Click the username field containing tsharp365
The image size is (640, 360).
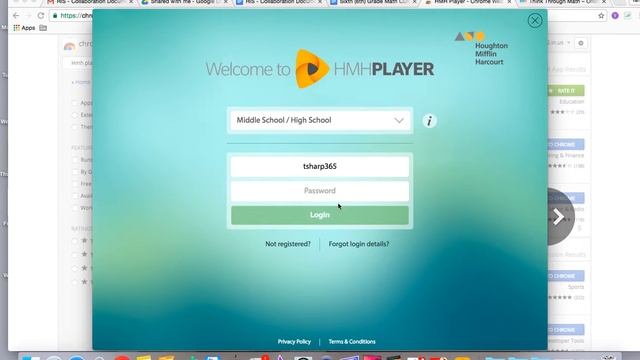[320, 167]
